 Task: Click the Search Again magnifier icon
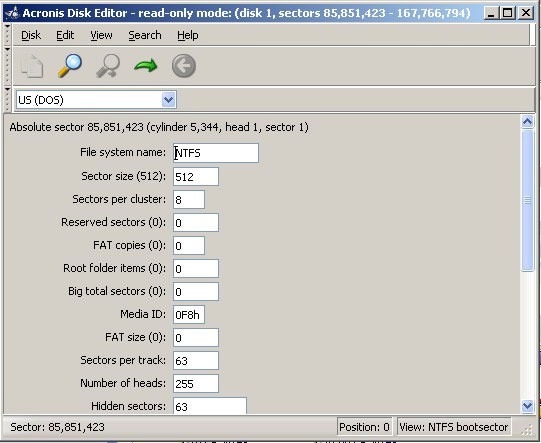(108, 66)
